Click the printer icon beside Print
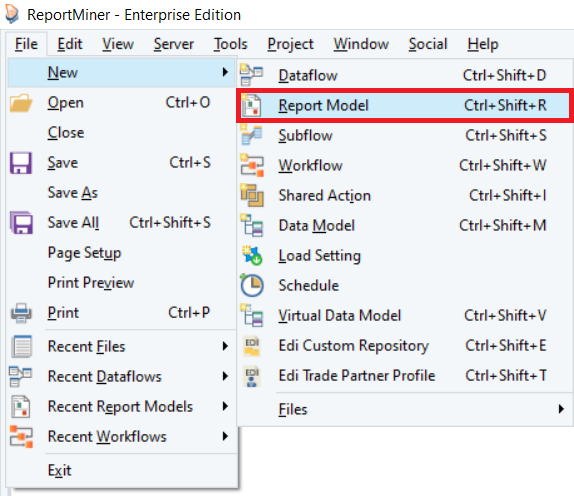Image resolution: width=574 pixels, height=496 pixels. (21, 313)
